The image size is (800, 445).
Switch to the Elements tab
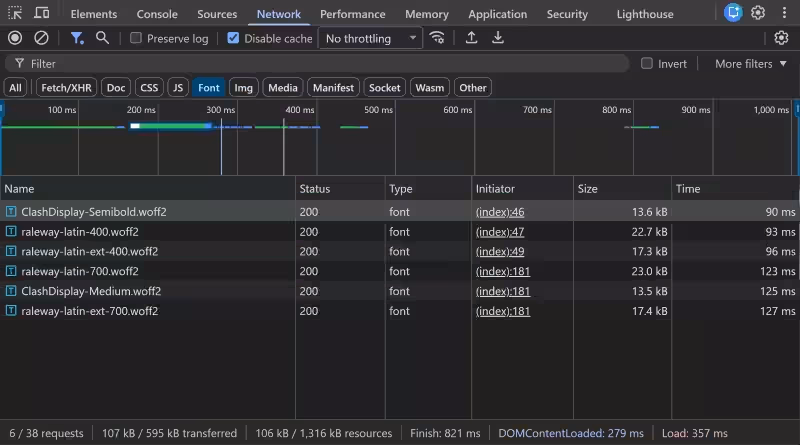point(93,14)
